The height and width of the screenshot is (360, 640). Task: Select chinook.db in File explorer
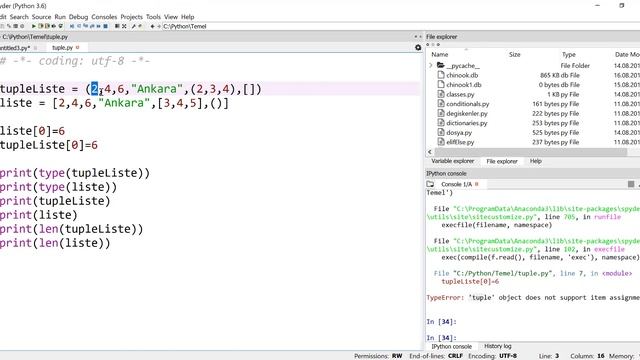(462, 75)
